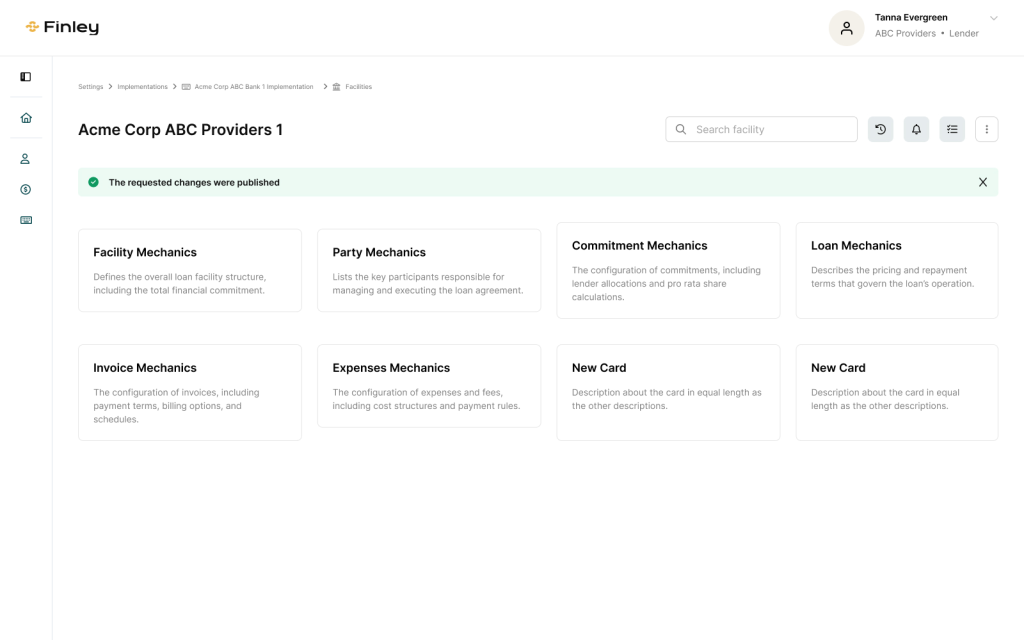Click the Settings breadcrumb link
The image size is (1024, 640).
click(90, 87)
